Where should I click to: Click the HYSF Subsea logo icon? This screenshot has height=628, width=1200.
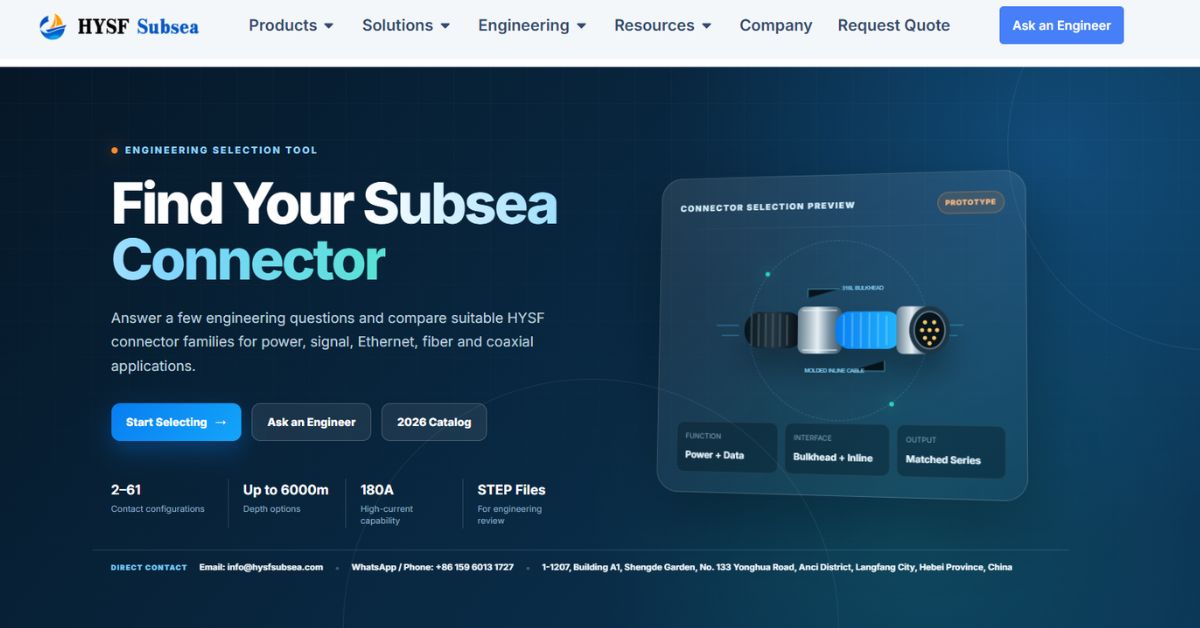click(52, 26)
